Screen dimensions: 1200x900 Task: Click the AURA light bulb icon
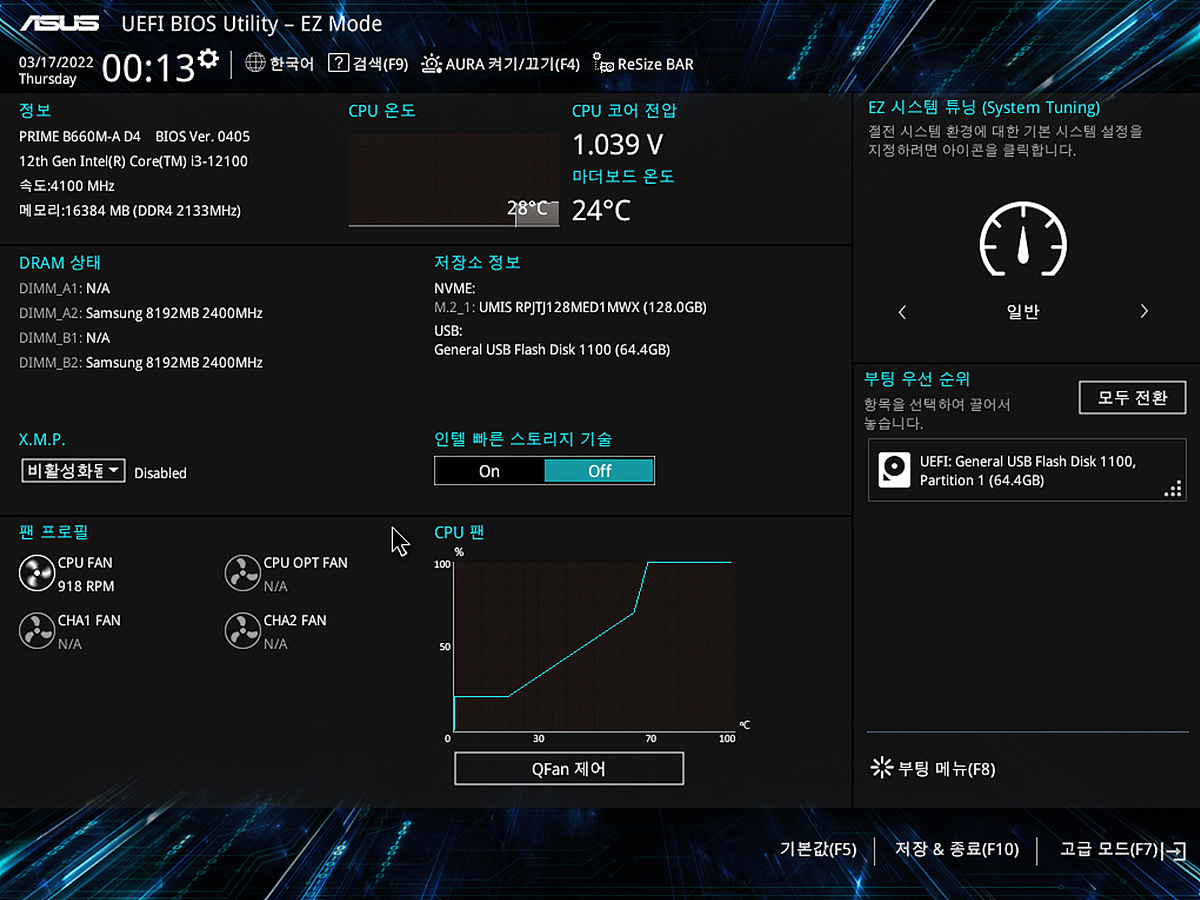tap(431, 64)
